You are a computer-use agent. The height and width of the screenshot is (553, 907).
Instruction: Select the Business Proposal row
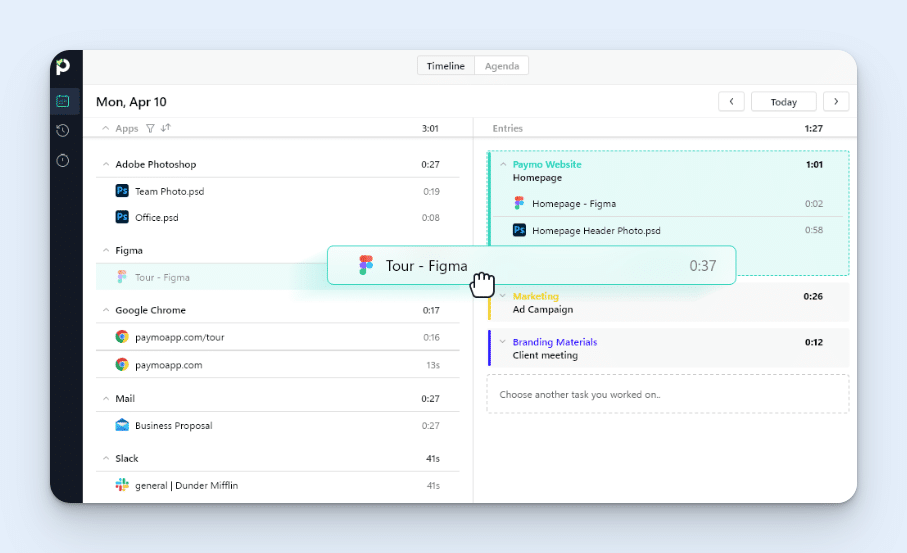coord(278,426)
